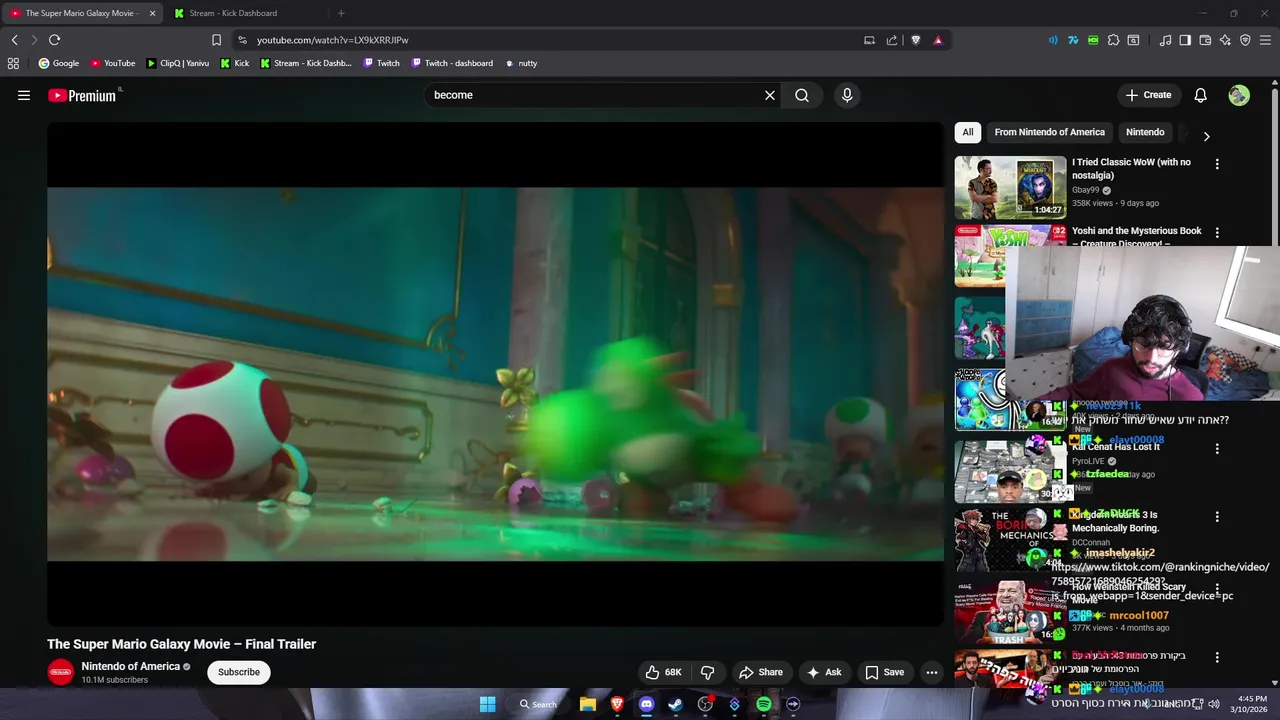Open the nutty bookmark
This screenshot has height=720, width=1280.
521,63
